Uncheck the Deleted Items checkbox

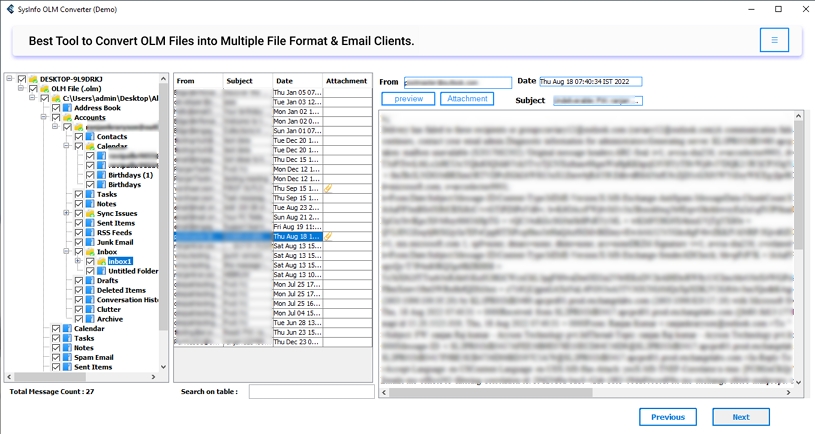click(78, 290)
